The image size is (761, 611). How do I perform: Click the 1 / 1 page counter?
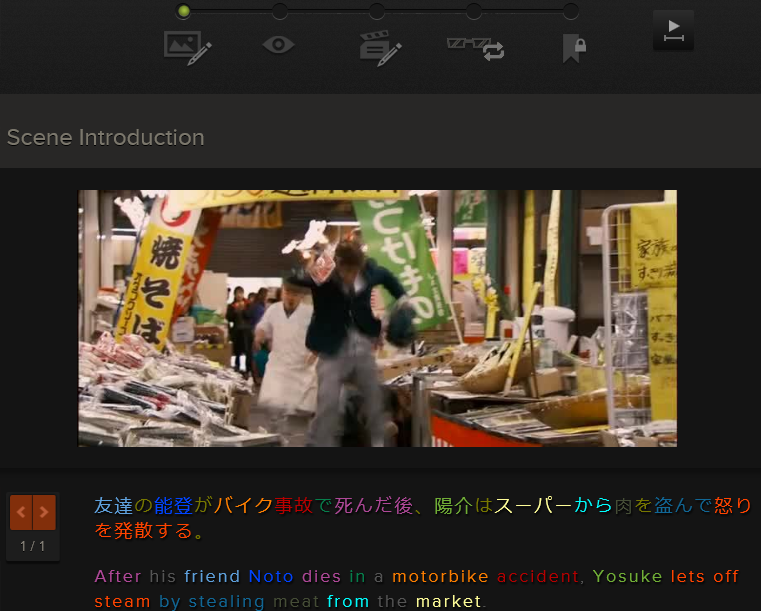pos(33,546)
